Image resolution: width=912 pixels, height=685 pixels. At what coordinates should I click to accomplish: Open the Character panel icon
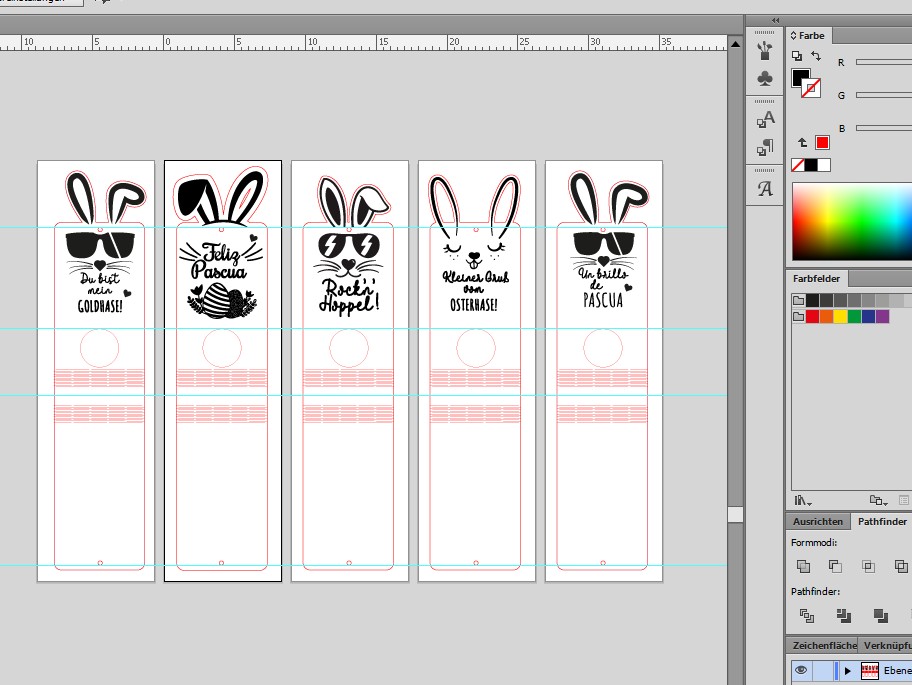click(x=765, y=119)
